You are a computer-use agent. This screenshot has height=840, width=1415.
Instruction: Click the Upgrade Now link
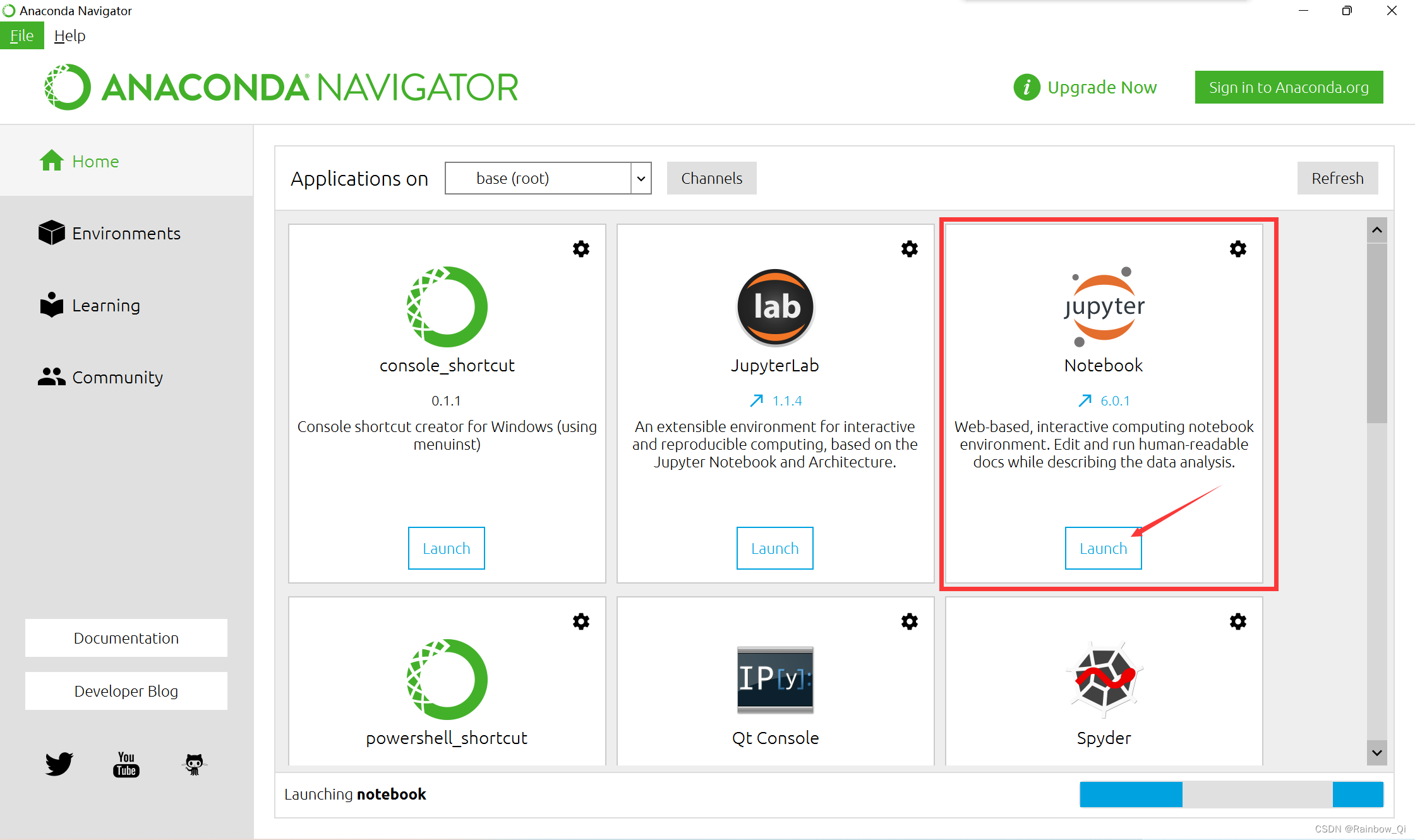(1102, 87)
